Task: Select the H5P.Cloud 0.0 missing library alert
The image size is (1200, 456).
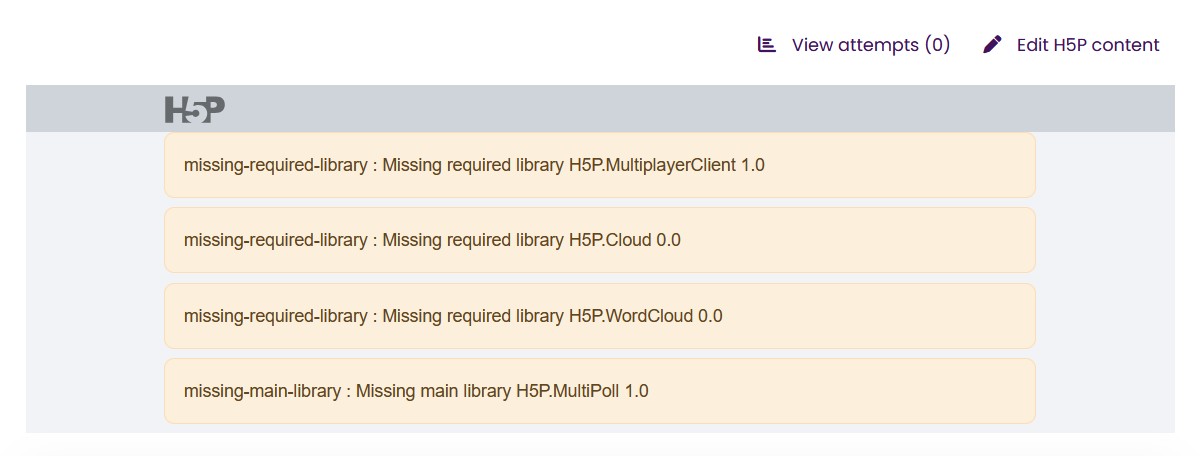Action: coord(599,240)
